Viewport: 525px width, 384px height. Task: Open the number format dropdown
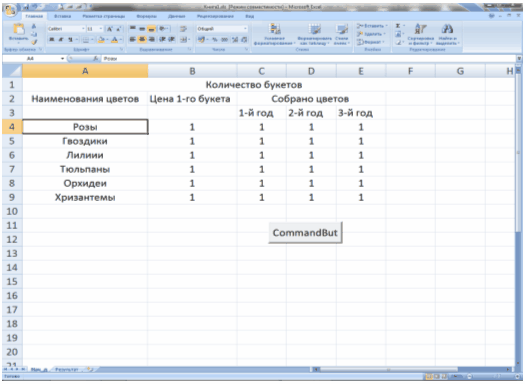[245, 29]
